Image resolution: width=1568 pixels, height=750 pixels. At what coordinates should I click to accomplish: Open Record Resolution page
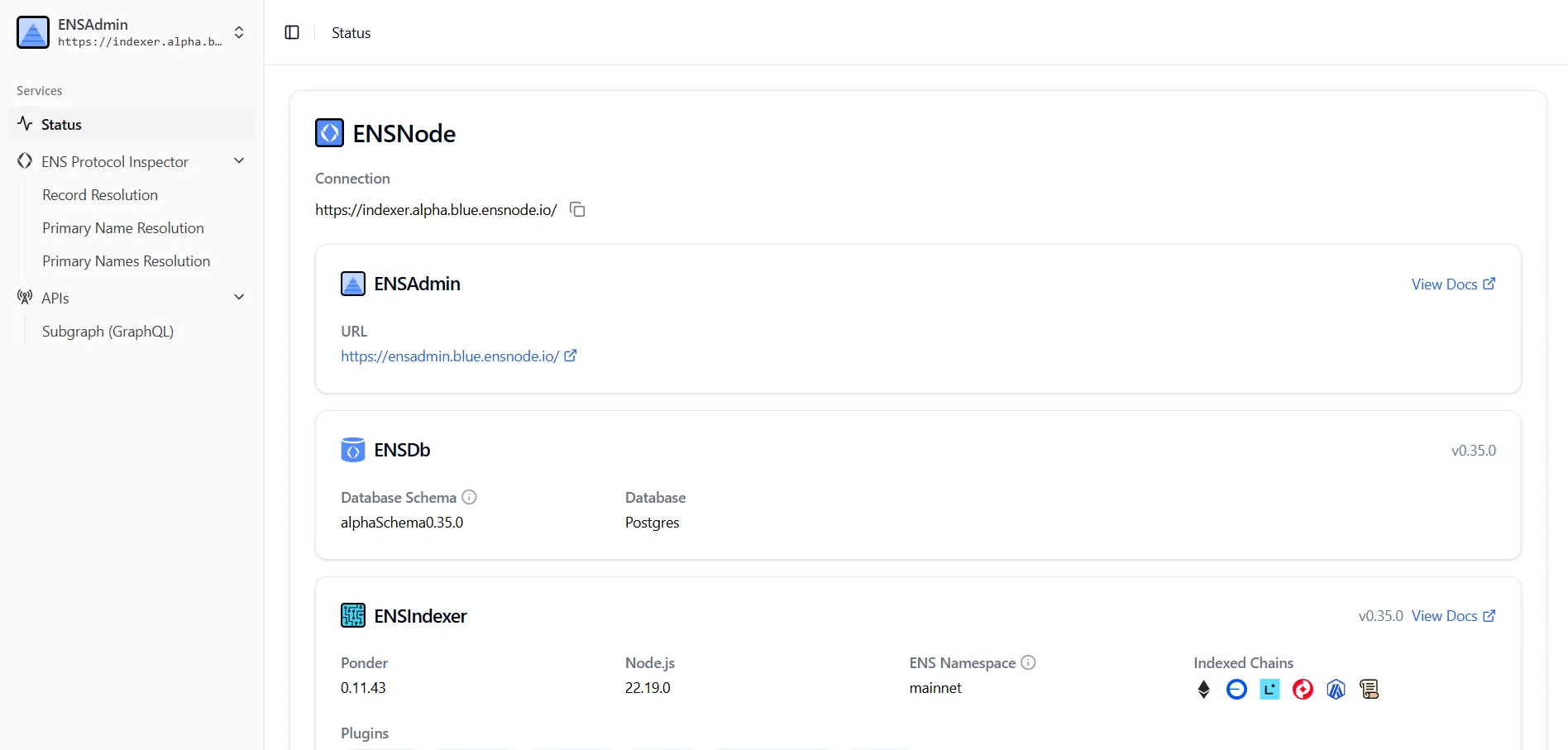click(100, 195)
